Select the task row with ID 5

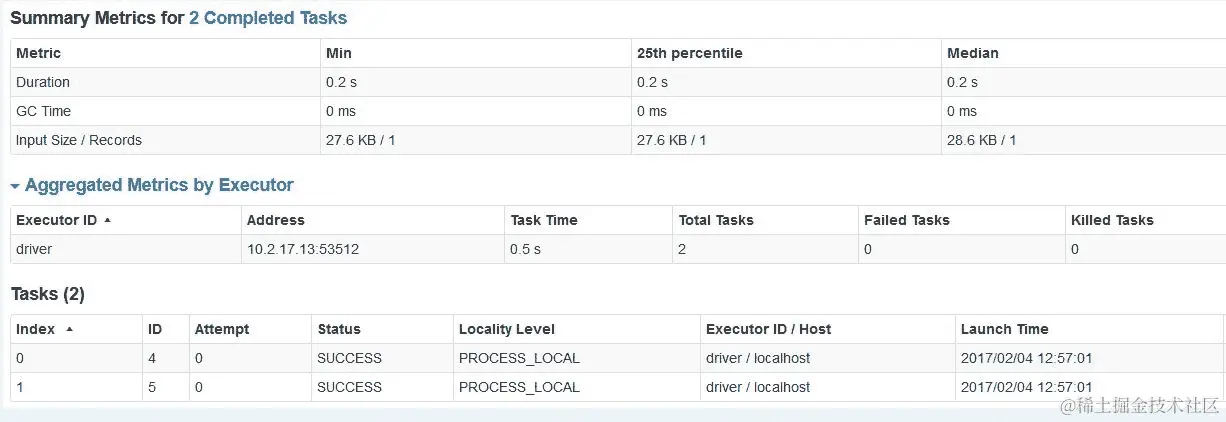(x=618, y=387)
